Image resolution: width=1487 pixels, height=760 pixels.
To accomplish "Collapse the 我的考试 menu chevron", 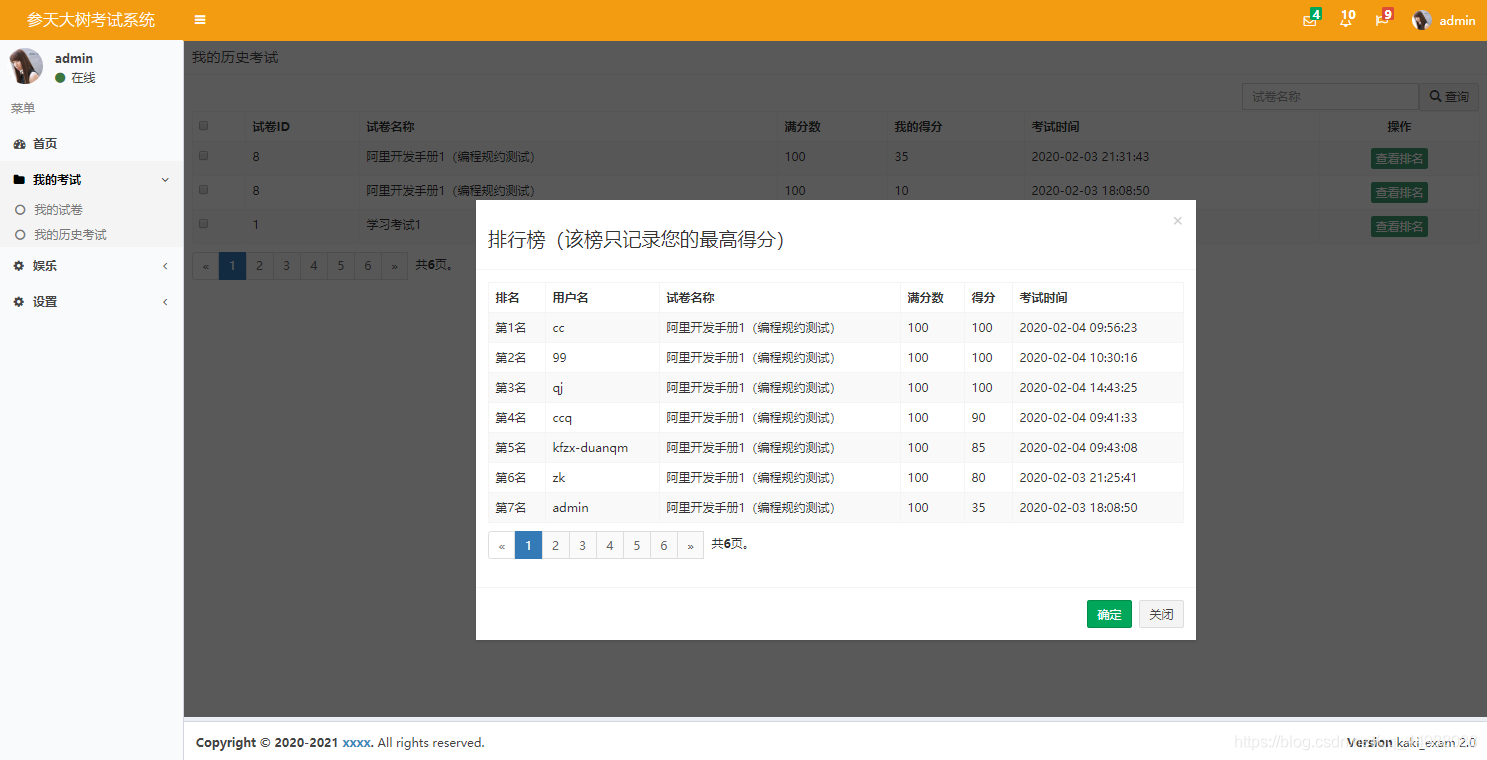I will coord(165,180).
